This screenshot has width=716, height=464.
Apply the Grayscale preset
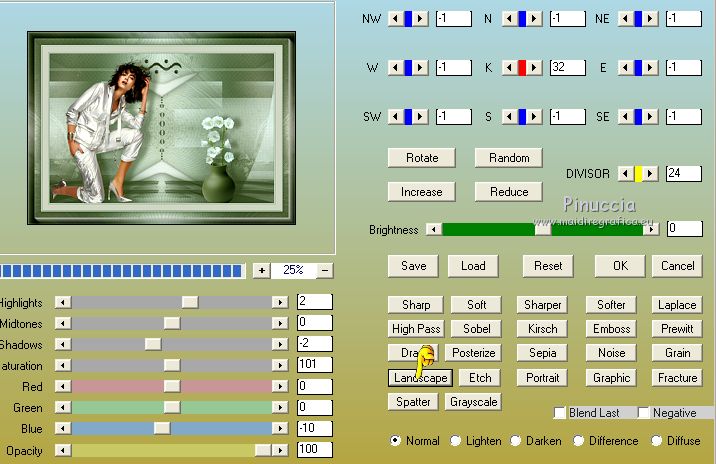tap(473, 402)
